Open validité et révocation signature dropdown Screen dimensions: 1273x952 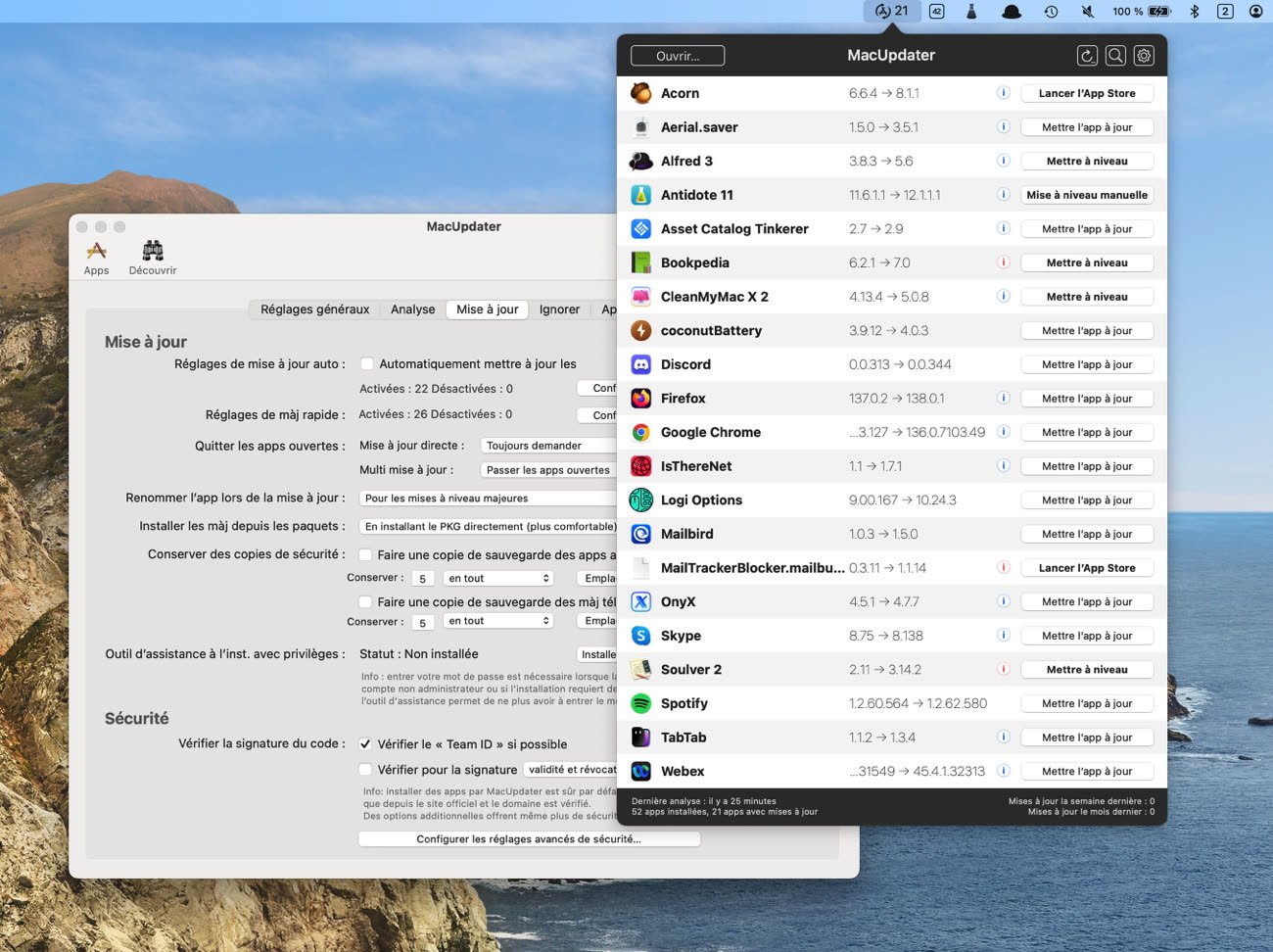(x=570, y=769)
